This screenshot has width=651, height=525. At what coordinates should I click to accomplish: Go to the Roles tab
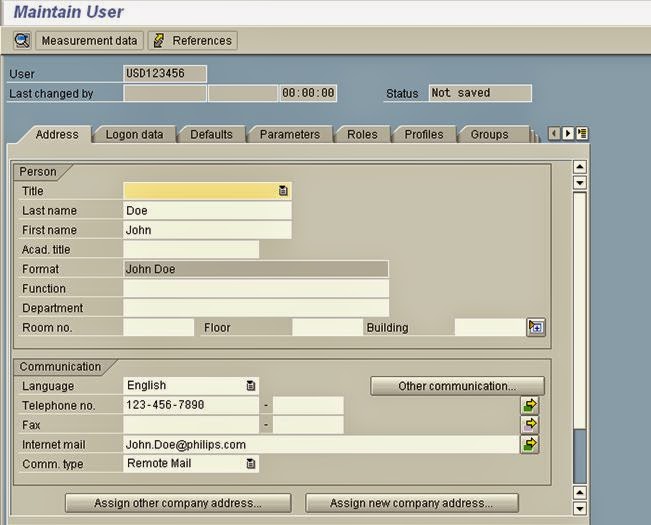pos(362,134)
